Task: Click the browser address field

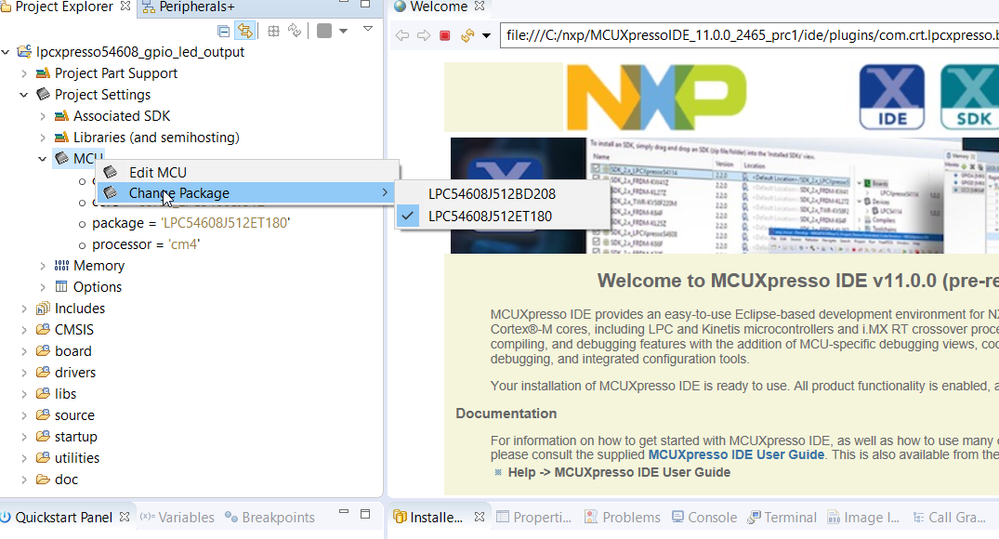Action: [750, 35]
